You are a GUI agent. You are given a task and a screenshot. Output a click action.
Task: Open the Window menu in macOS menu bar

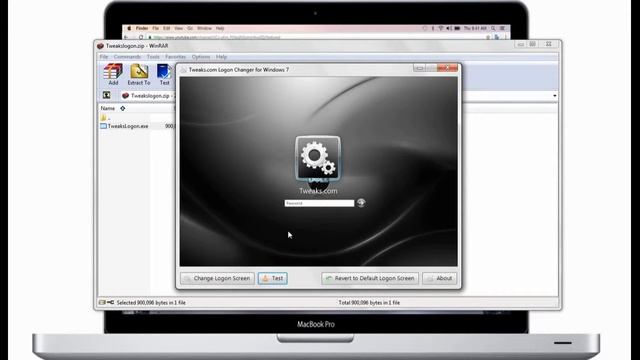204,28
